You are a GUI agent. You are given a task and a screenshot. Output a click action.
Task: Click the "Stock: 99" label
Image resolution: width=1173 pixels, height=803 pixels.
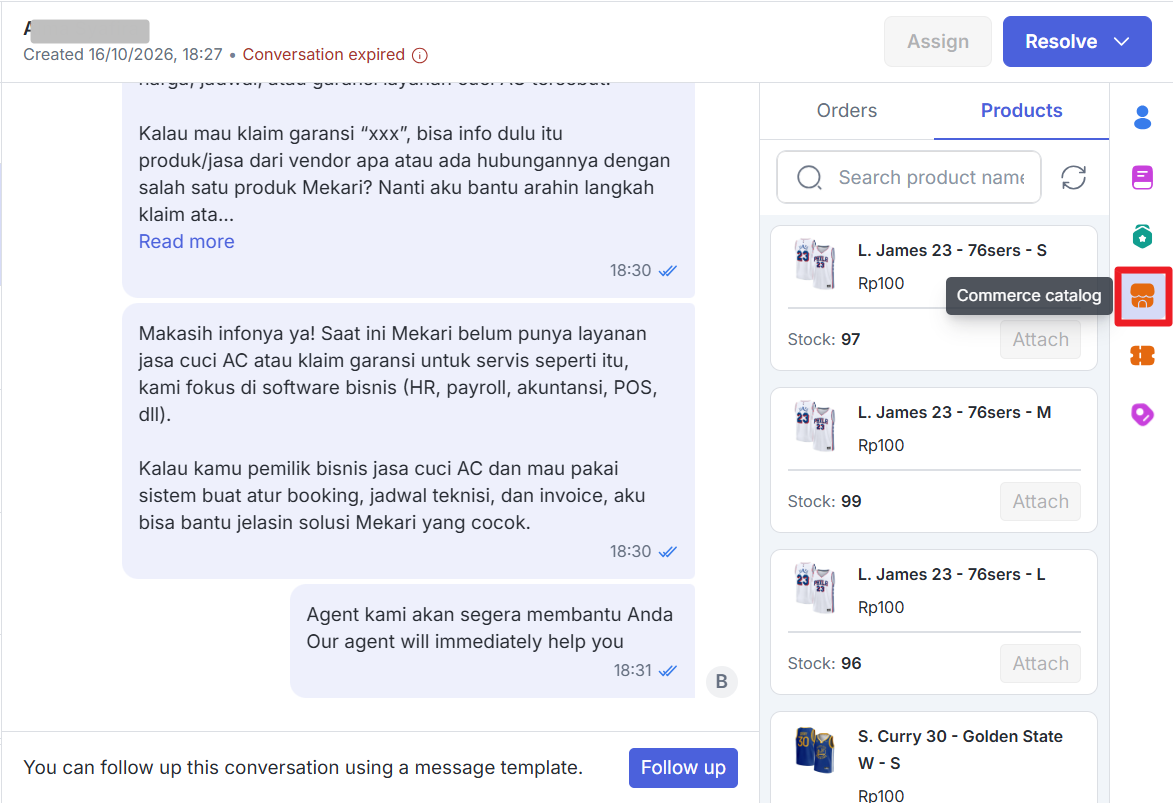[824, 501]
